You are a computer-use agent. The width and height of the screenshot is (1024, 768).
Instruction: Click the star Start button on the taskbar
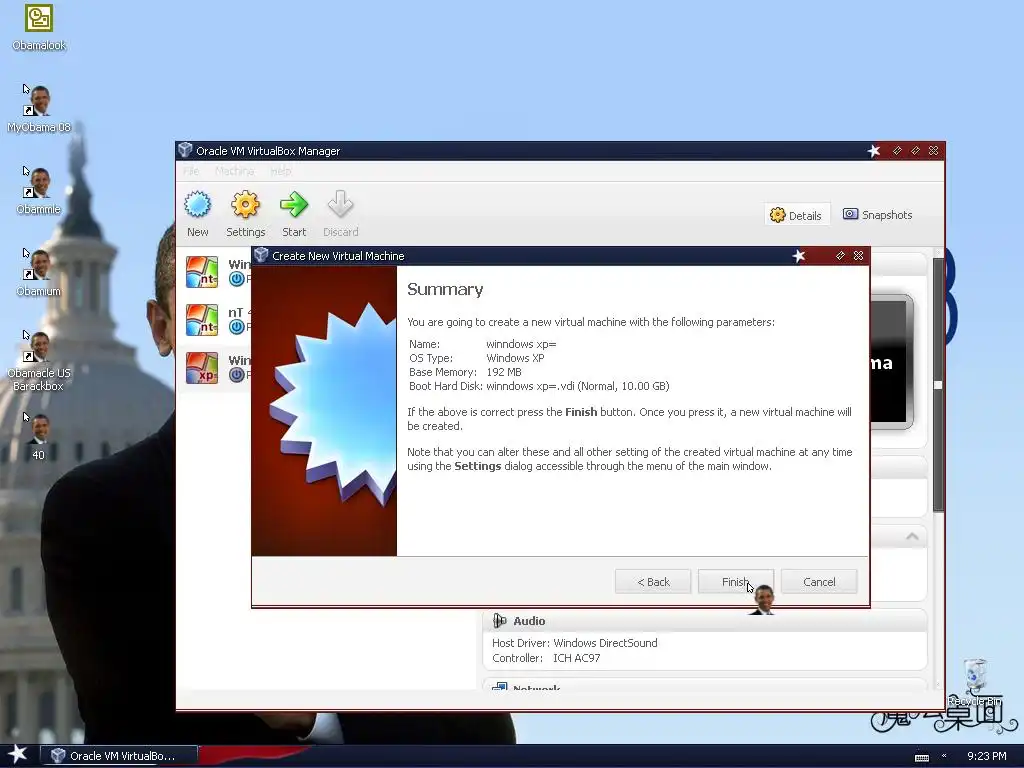(18, 754)
